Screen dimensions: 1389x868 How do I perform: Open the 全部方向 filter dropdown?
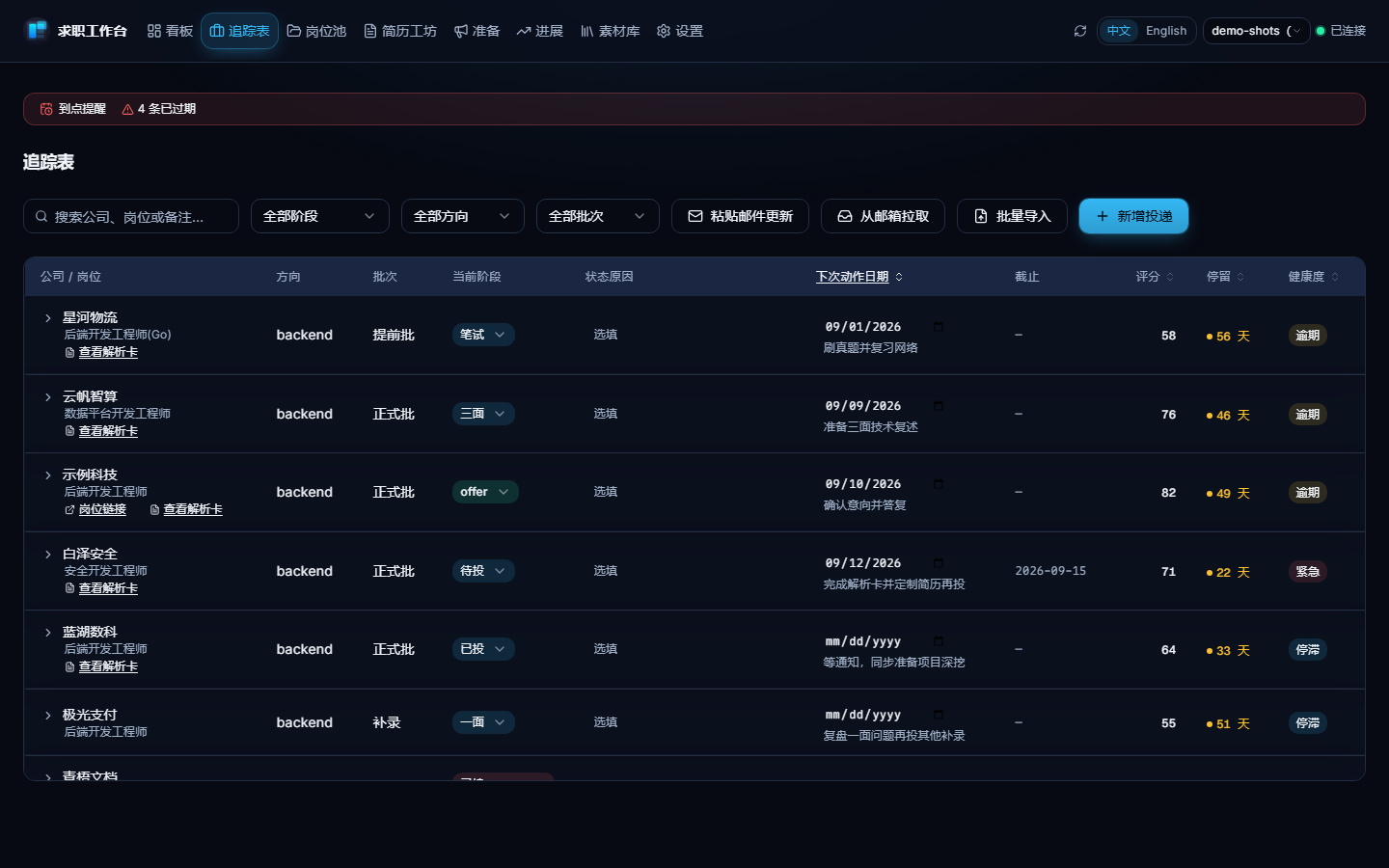(463, 216)
